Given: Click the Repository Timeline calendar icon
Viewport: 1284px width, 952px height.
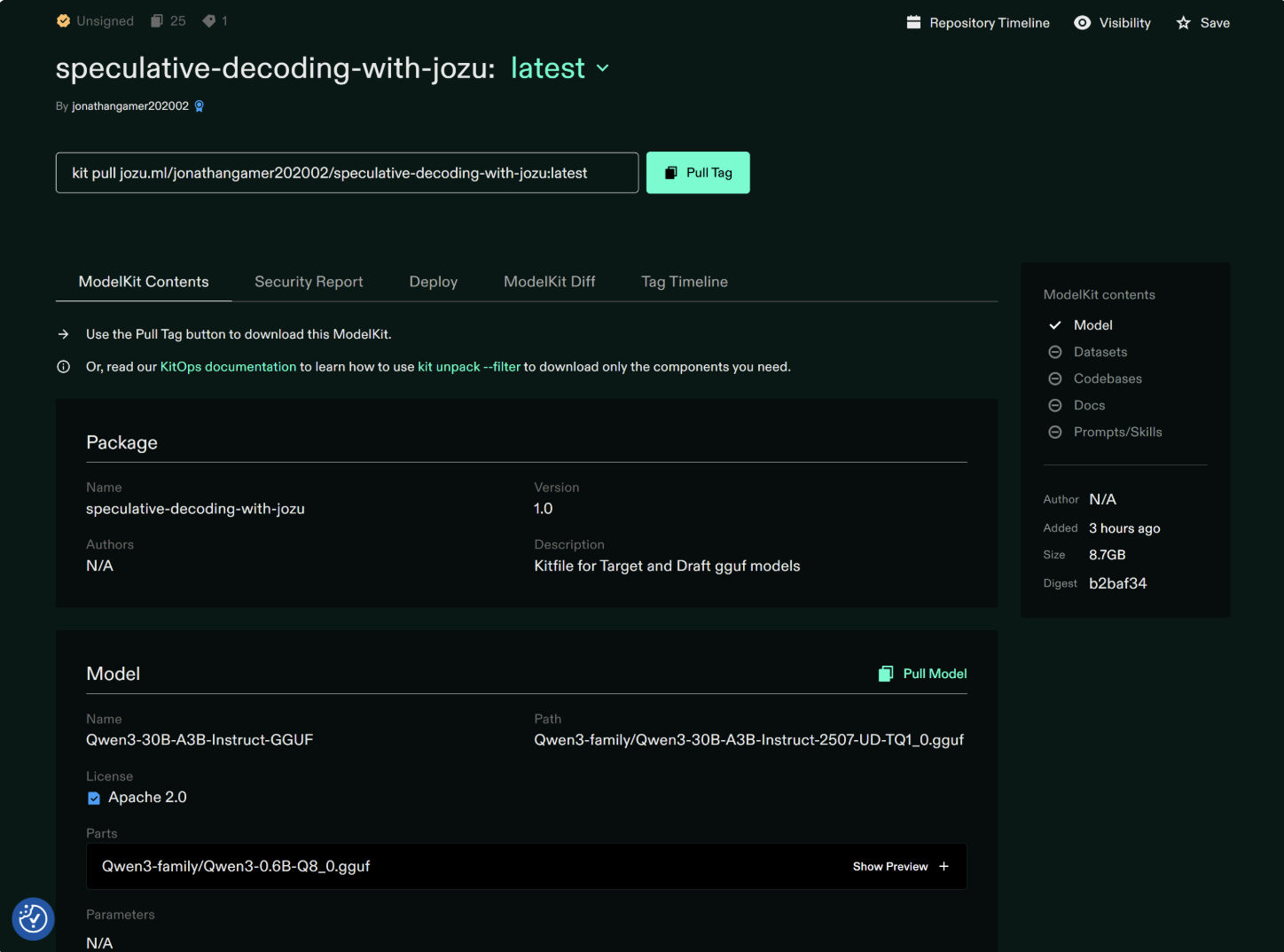Looking at the screenshot, I should 913,22.
